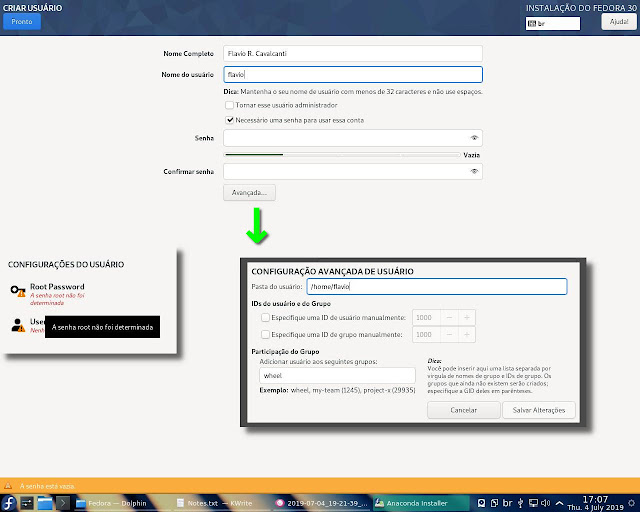Expand hidden system tray icons arrow
Screen dimensions: 640x512
pos(559,503)
